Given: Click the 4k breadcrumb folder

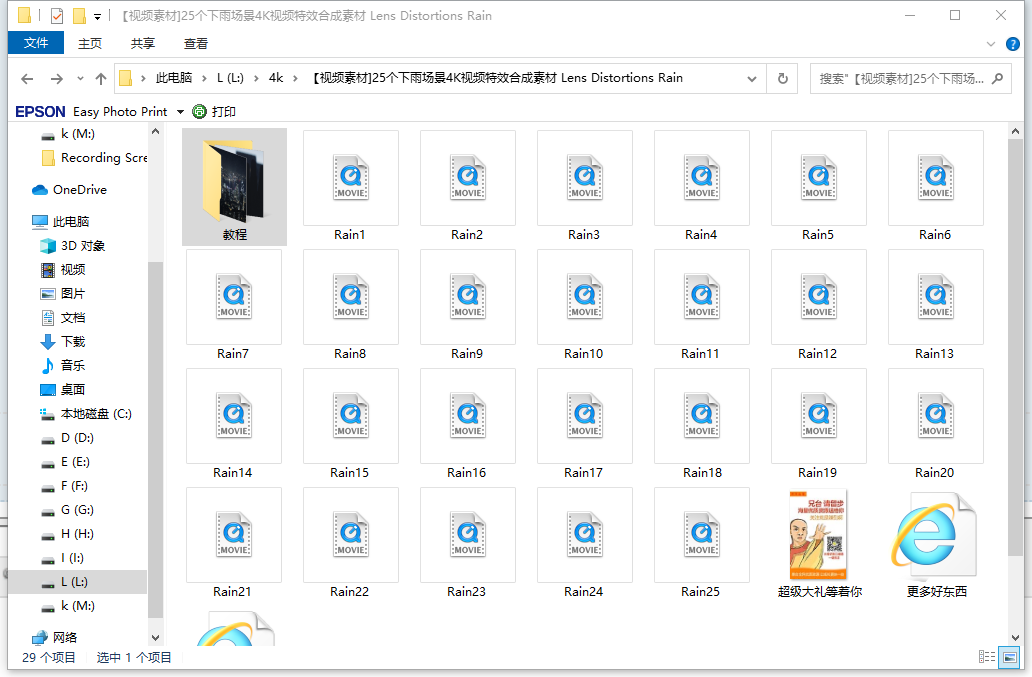Looking at the screenshot, I should tap(276, 78).
